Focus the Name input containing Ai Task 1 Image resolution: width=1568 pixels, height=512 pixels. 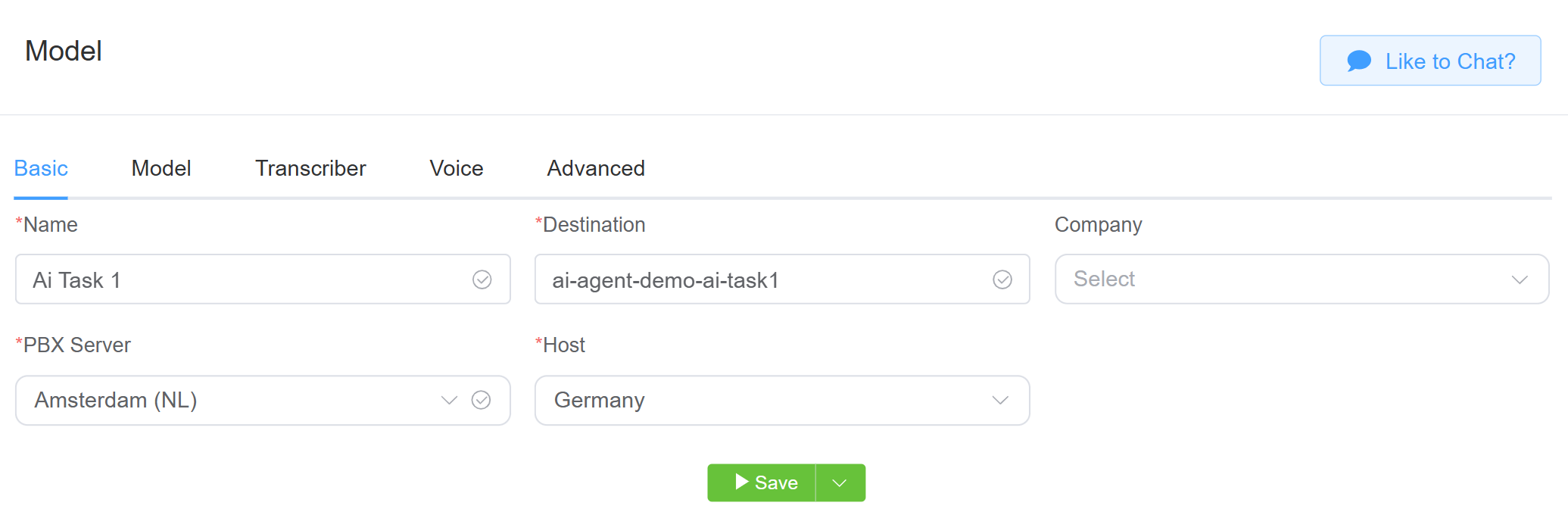pyautogui.click(x=242, y=279)
